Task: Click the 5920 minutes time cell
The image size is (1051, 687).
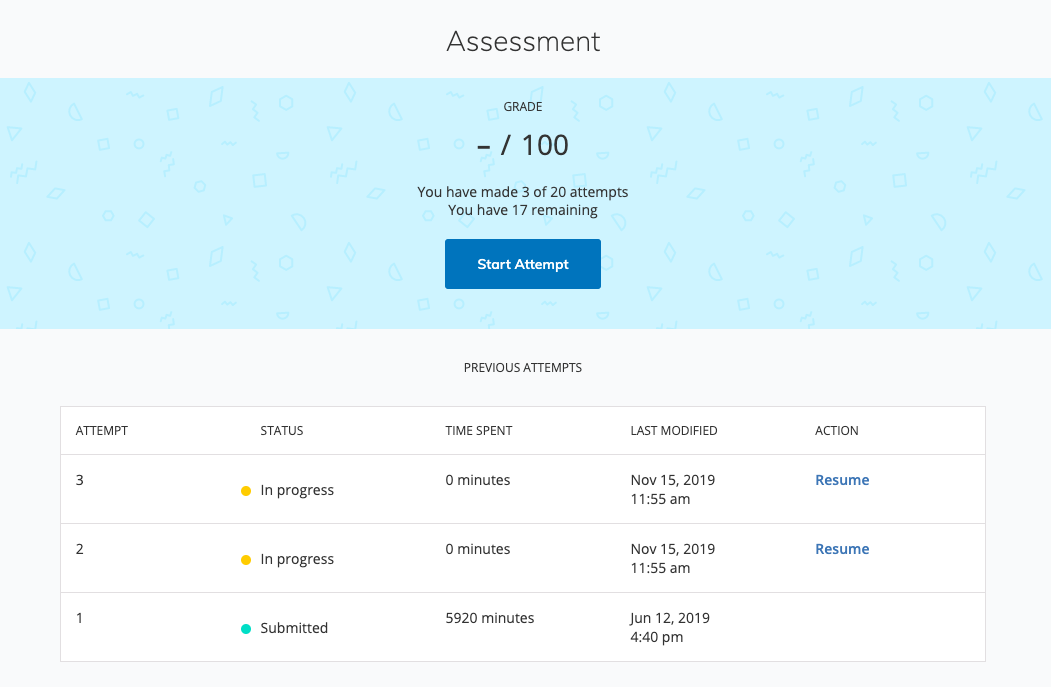Action: point(490,618)
